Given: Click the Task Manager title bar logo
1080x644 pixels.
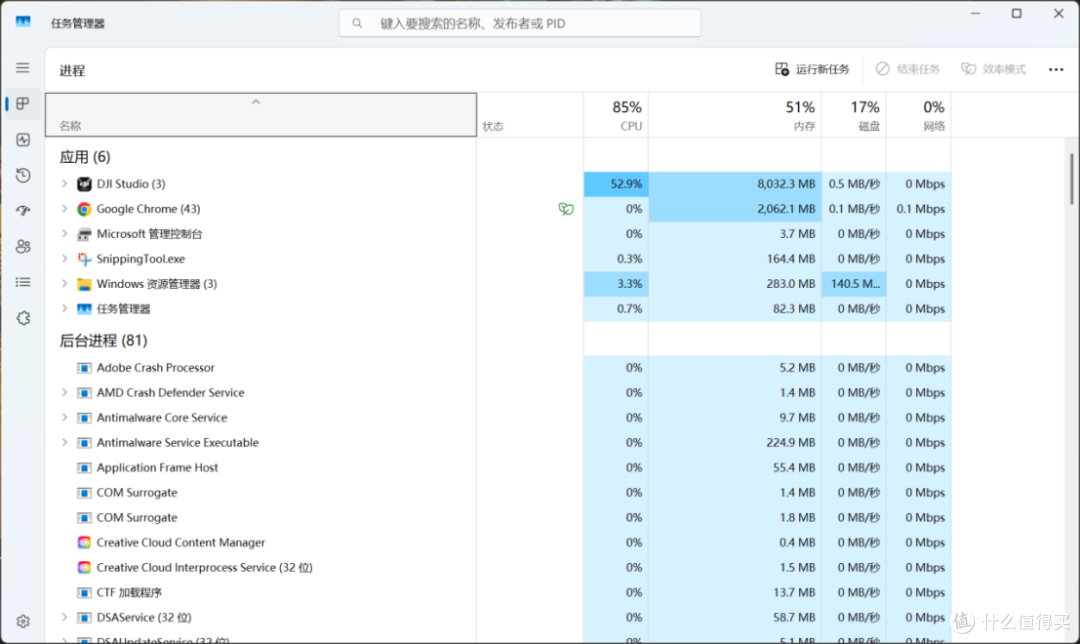Looking at the screenshot, I should click(x=23, y=22).
